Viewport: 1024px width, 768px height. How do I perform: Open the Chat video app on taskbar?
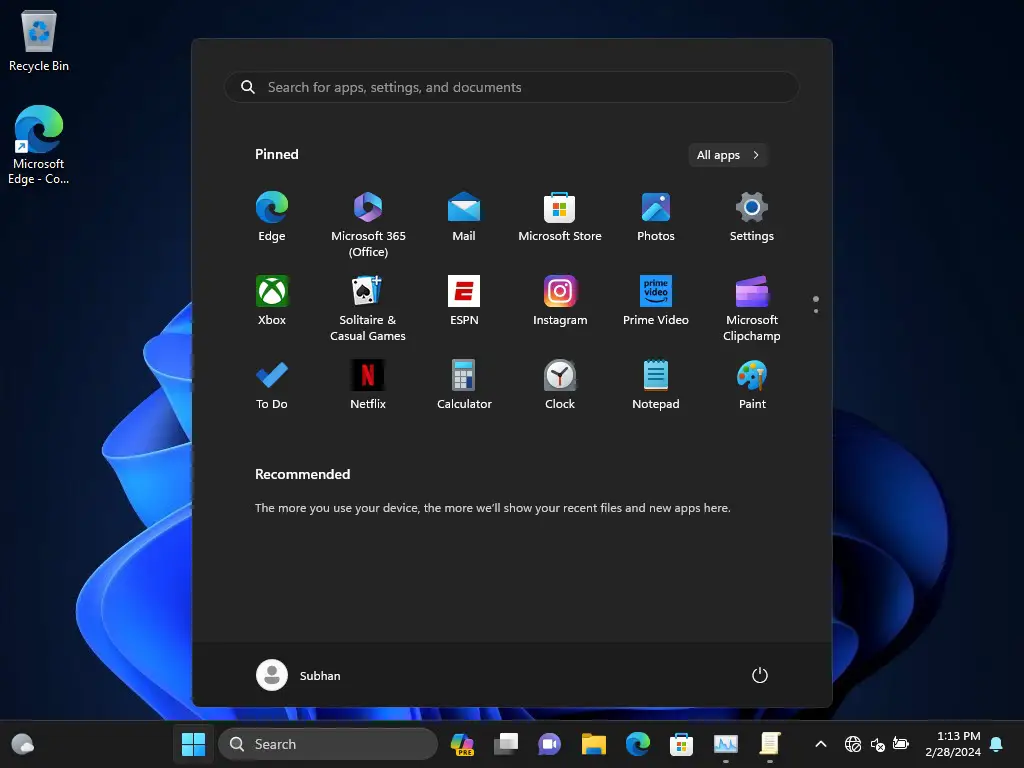(550, 744)
